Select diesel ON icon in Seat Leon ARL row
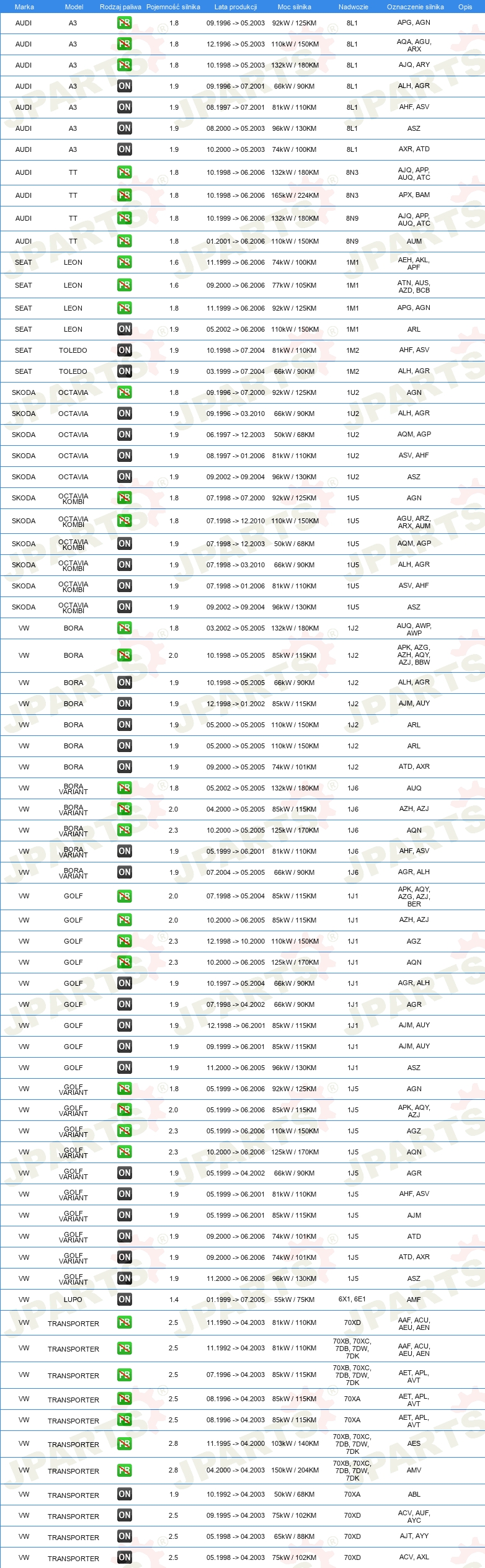 coord(125,329)
